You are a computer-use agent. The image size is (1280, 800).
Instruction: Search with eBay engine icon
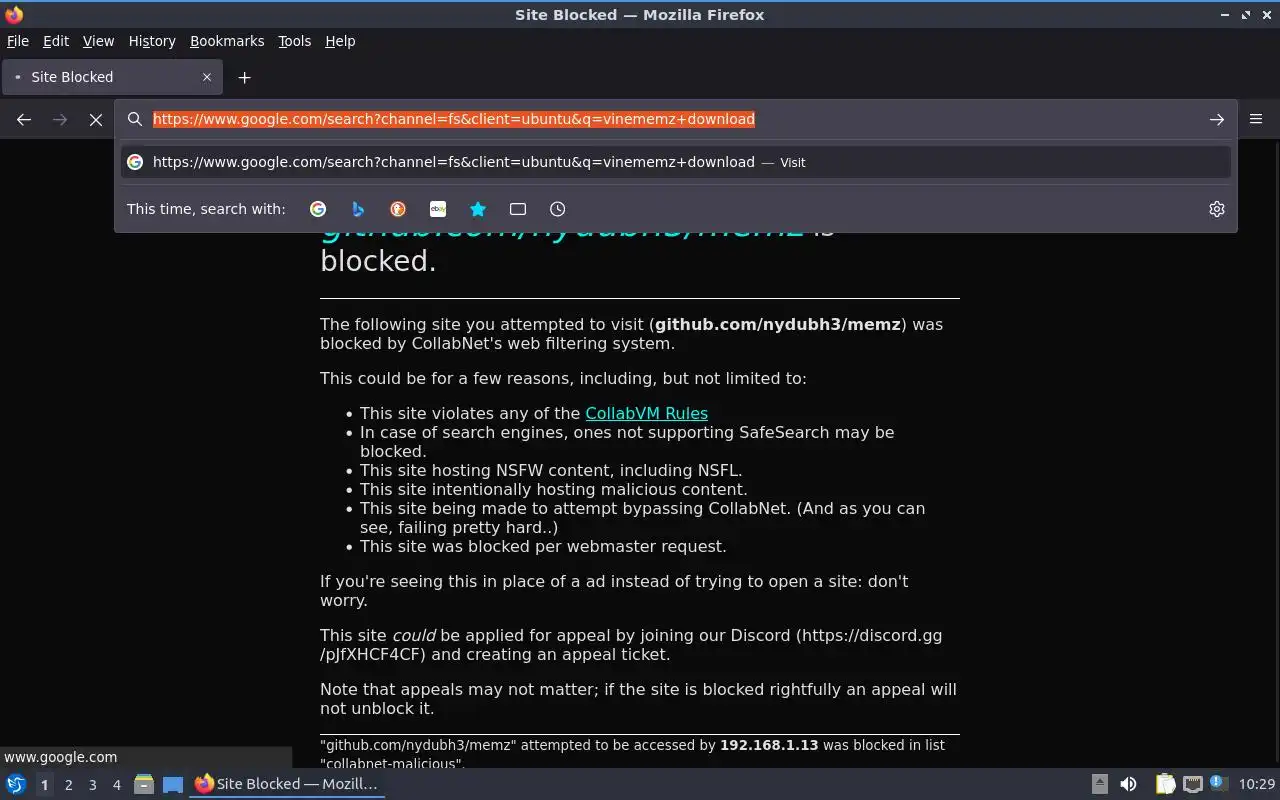[438, 209]
